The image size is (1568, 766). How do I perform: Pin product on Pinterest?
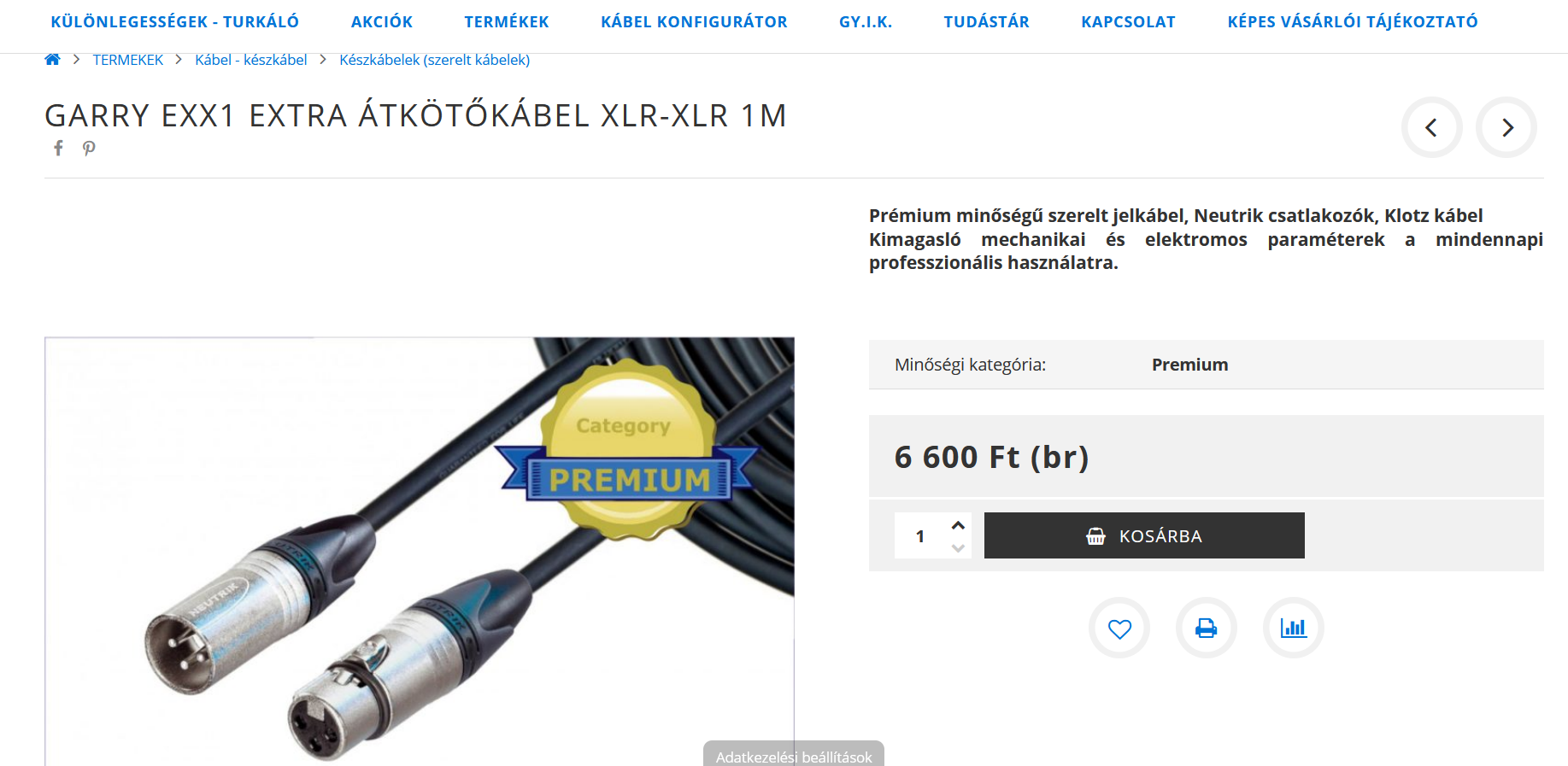[89, 149]
